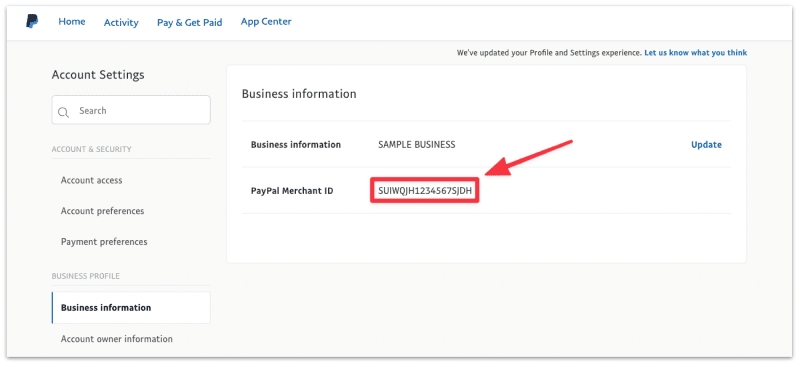Open the App Center tab
Image resolution: width=800 pixels, height=367 pixels.
[266, 21]
